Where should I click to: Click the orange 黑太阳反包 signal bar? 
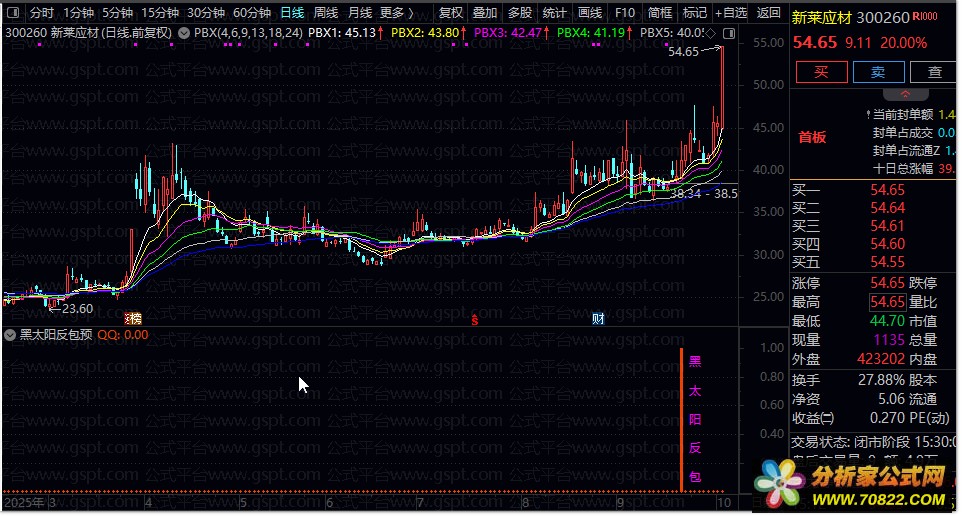coord(682,420)
